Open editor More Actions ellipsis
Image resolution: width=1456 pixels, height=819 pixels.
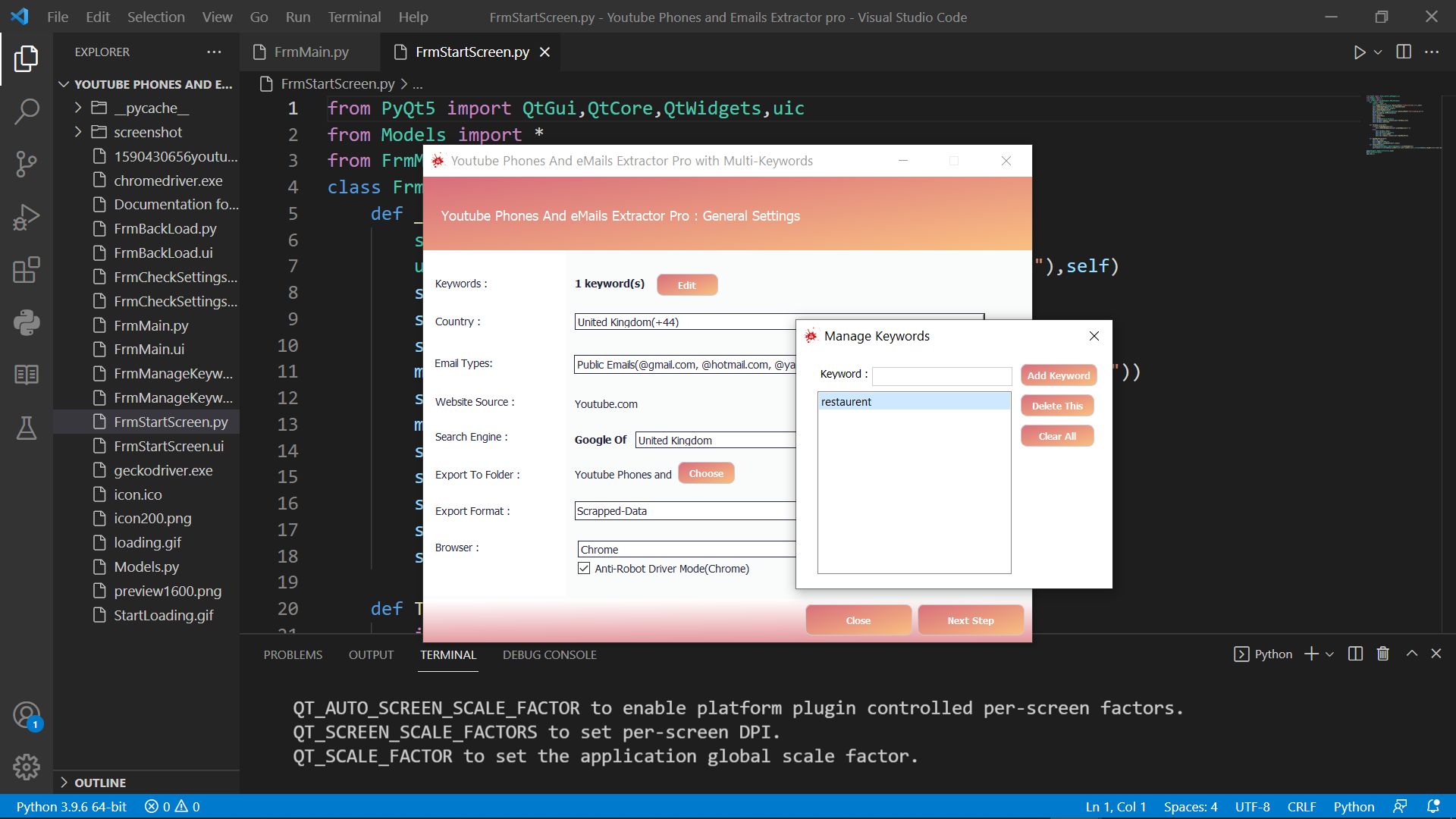click(1432, 52)
